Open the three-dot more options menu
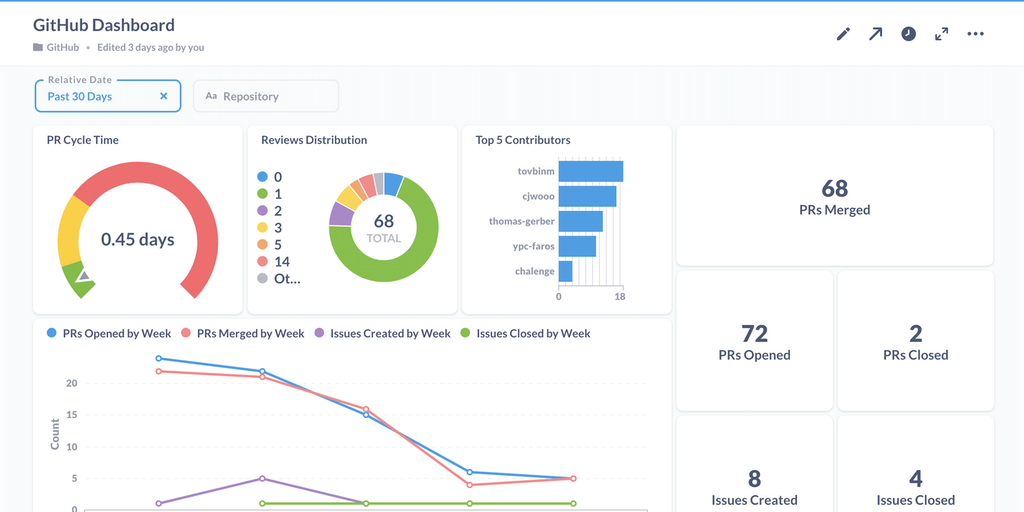This screenshot has height=512, width=1024. click(x=975, y=34)
